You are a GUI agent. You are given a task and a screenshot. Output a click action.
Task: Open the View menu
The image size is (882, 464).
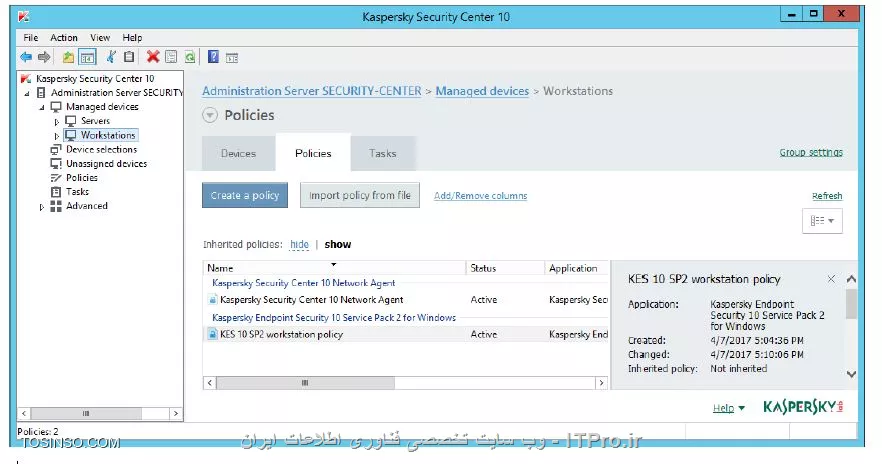point(100,38)
